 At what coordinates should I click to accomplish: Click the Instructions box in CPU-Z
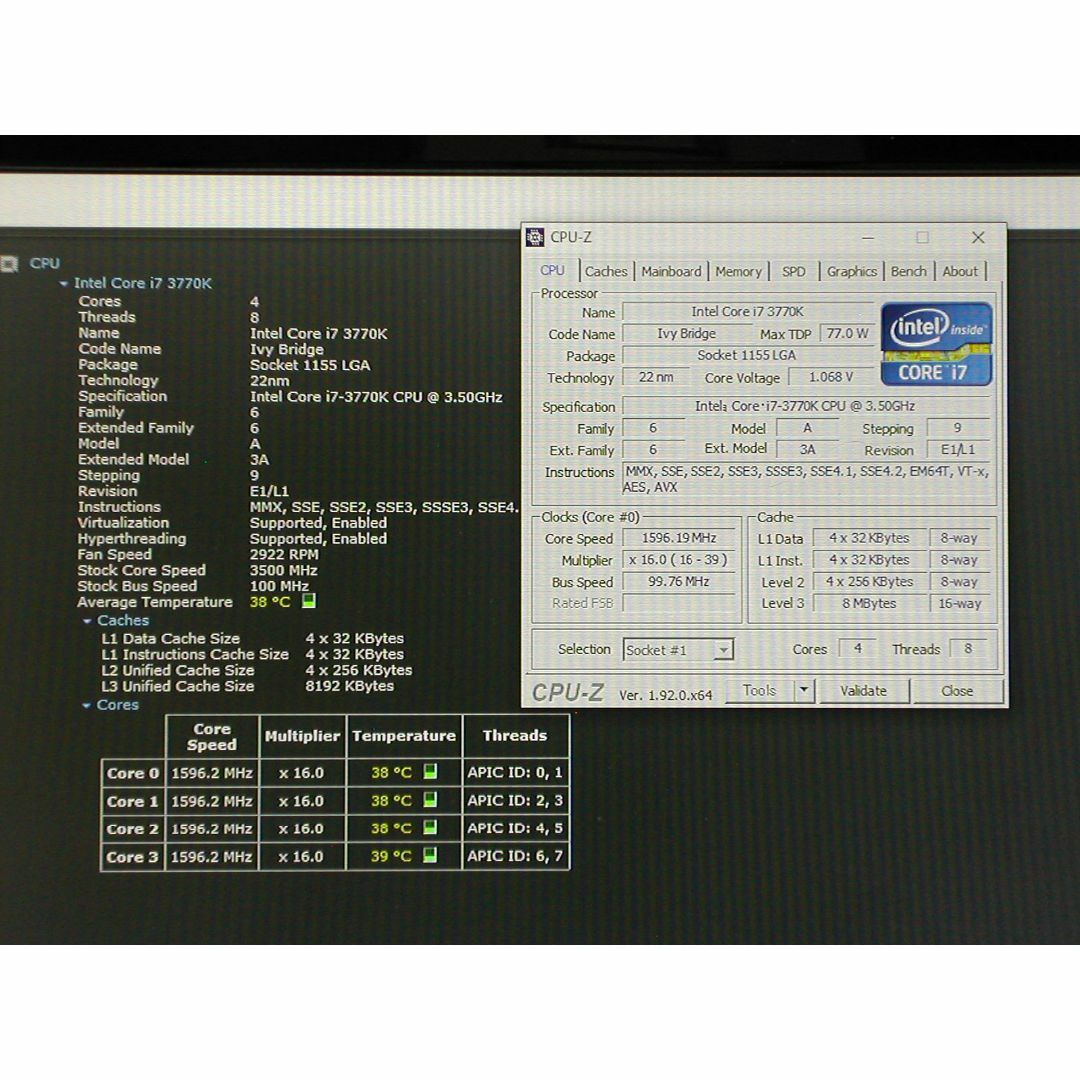click(x=807, y=479)
